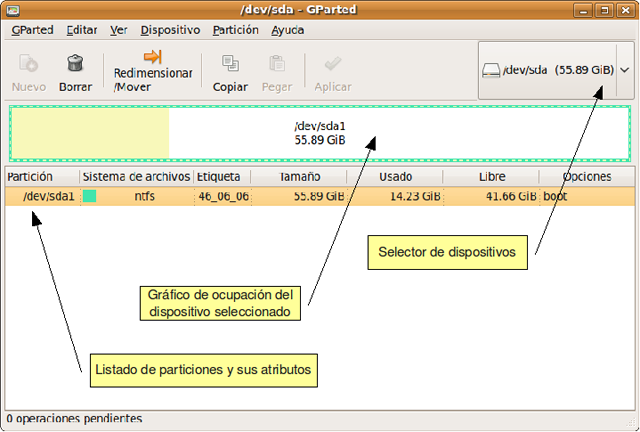640x432 pixels.
Task: Click the Aplicar checkmark icon
Action: (x=332, y=64)
